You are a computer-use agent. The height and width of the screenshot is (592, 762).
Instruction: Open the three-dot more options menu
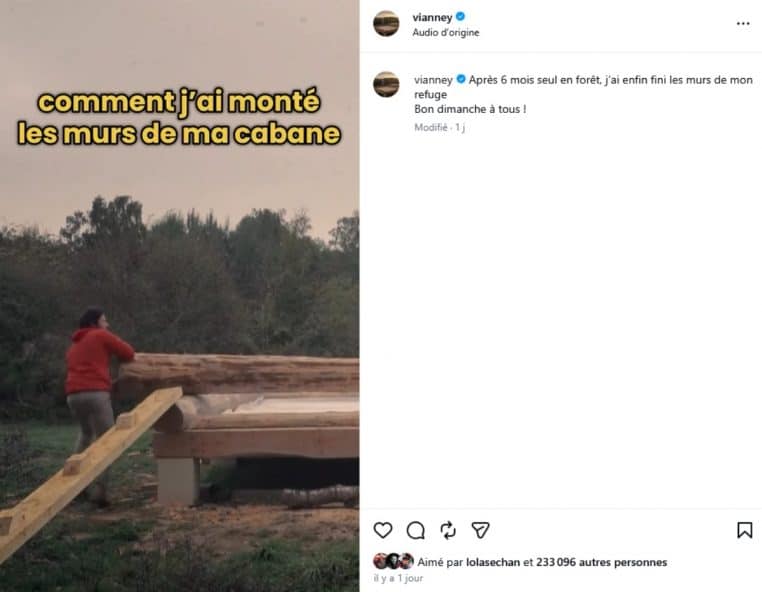click(743, 23)
